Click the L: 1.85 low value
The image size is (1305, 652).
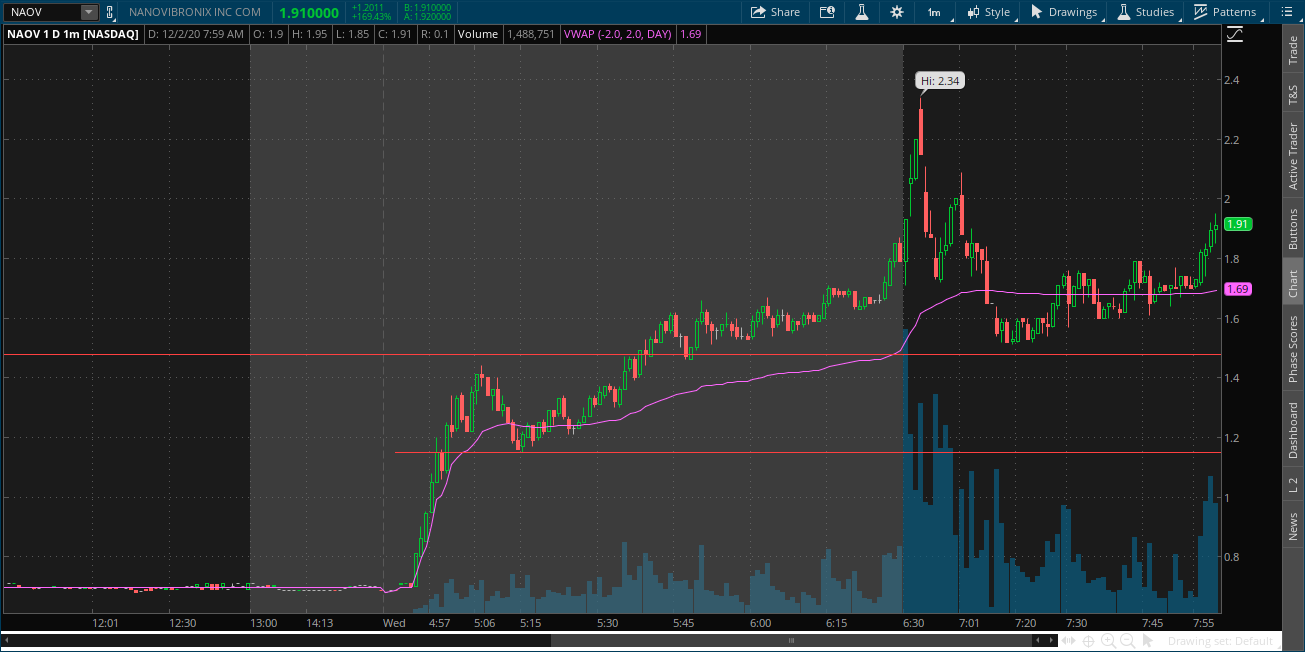(352, 34)
